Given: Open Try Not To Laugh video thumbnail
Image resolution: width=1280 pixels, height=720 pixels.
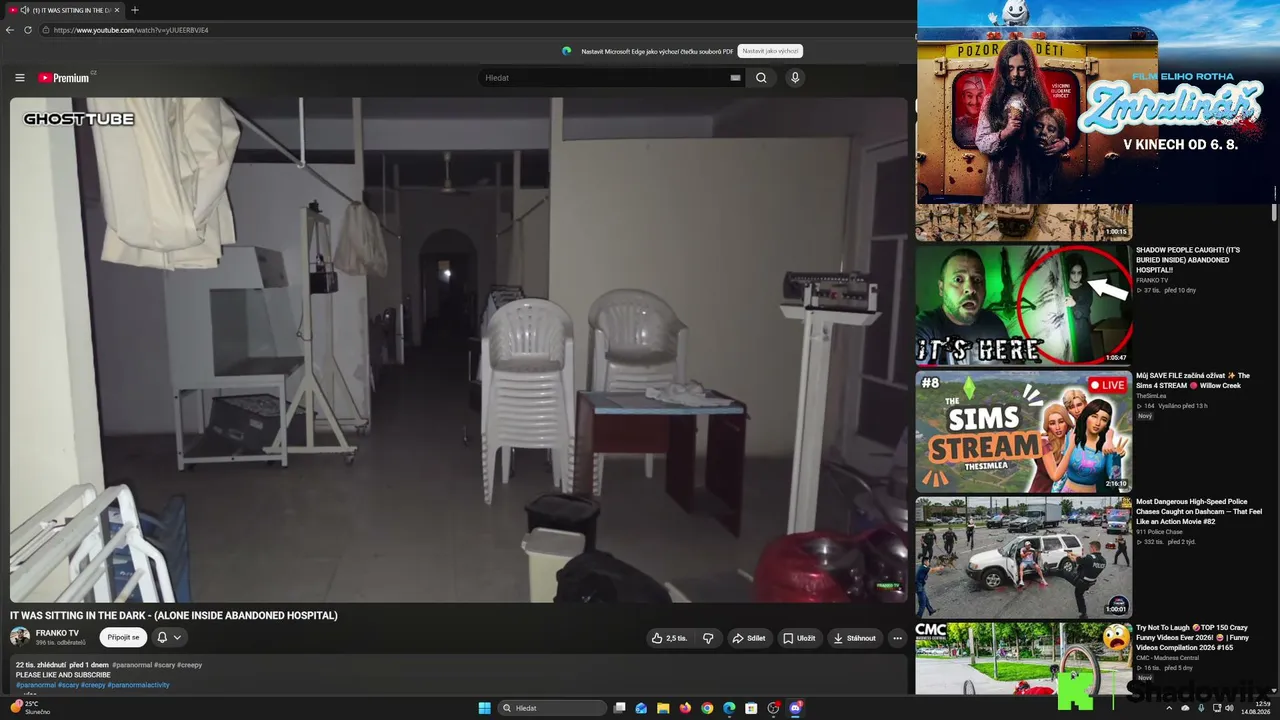Looking at the screenshot, I should pyautogui.click(x=1024, y=658).
